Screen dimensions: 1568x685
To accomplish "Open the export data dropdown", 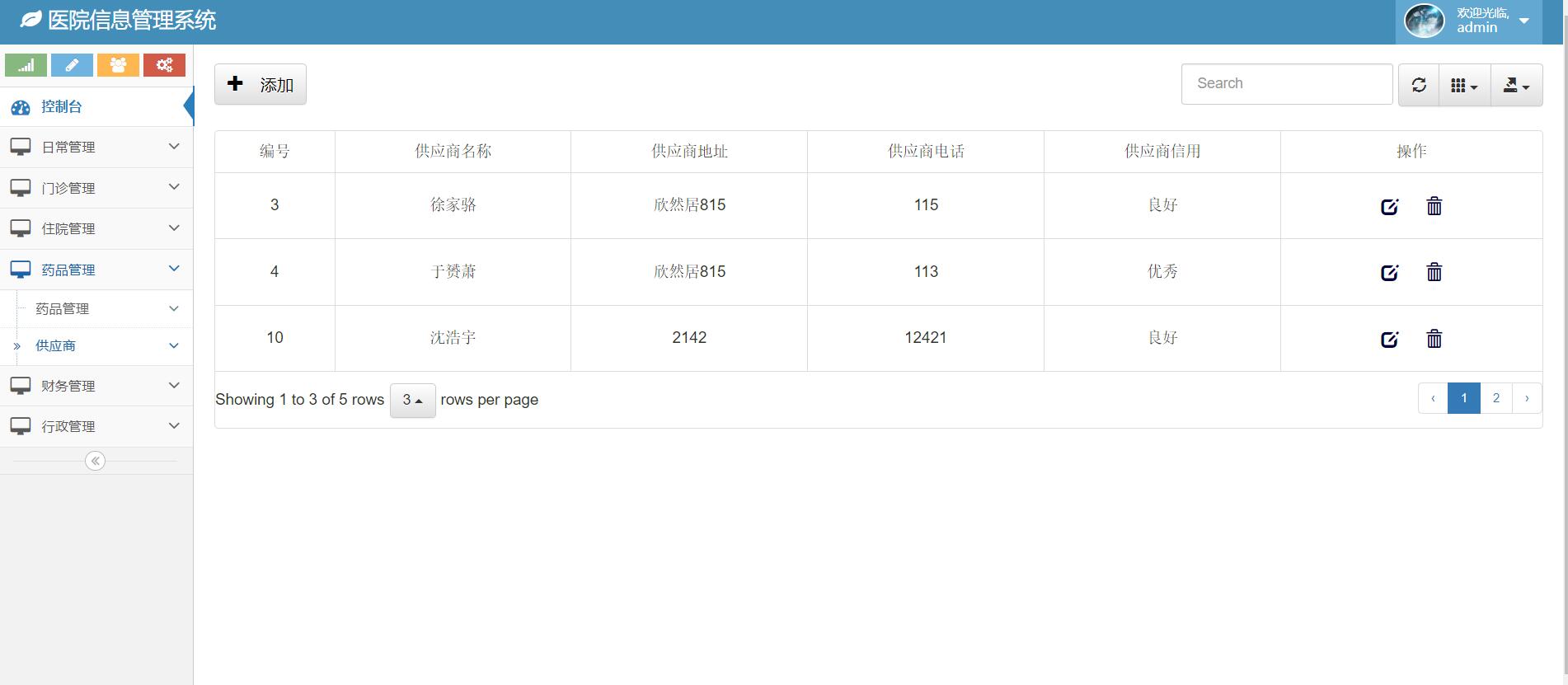I will tap(1517, 85).
